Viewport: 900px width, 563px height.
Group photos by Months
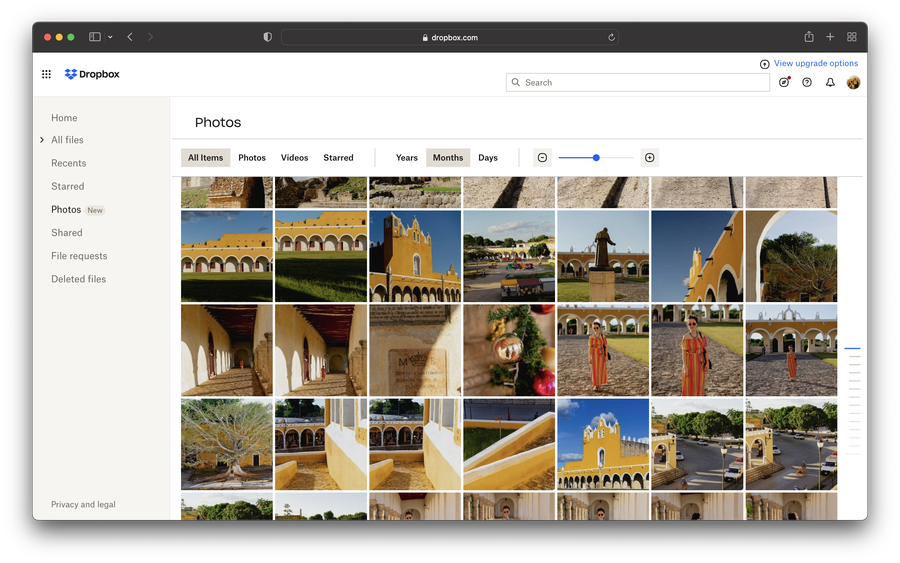(448, 157)
